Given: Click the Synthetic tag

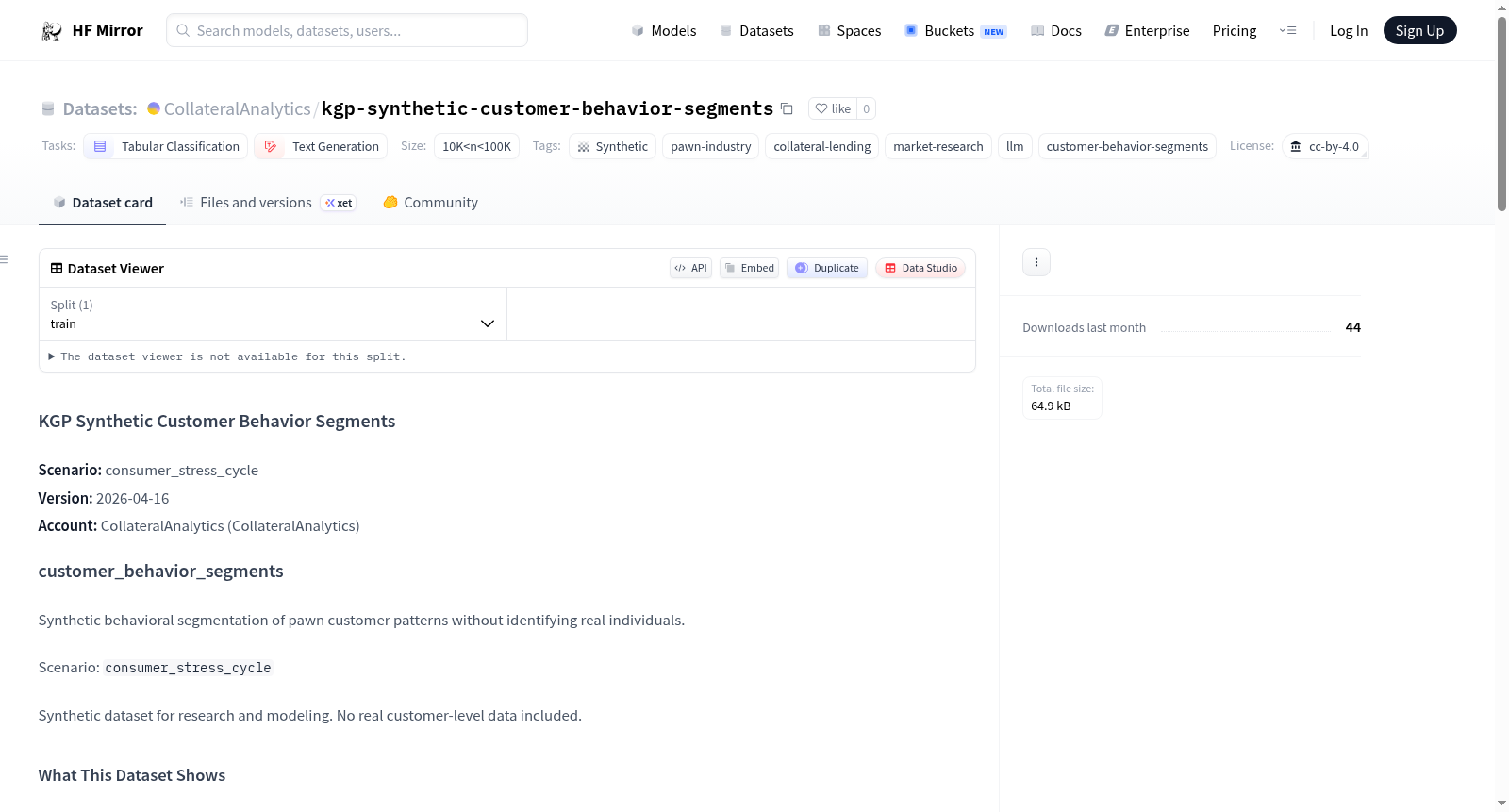Looking at the screenshot, I should pos(613,146).
